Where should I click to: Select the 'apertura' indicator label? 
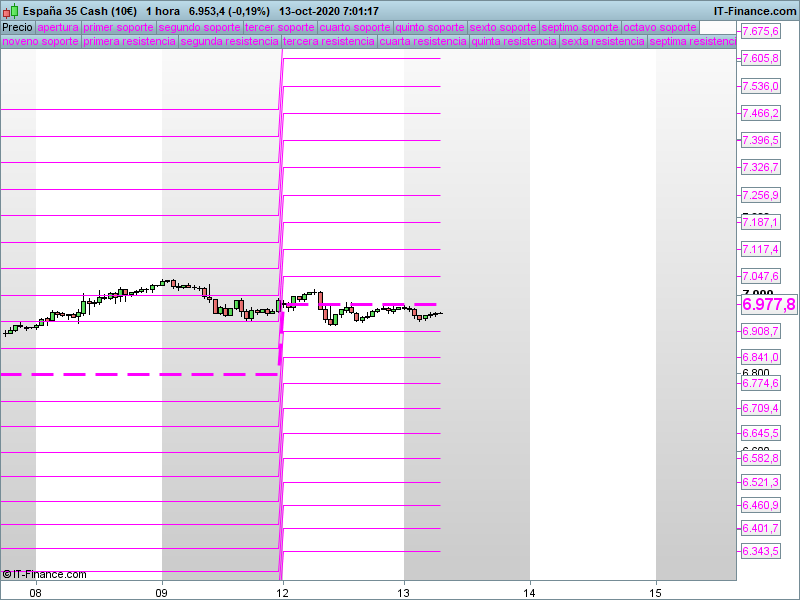[x=57, y=27]
